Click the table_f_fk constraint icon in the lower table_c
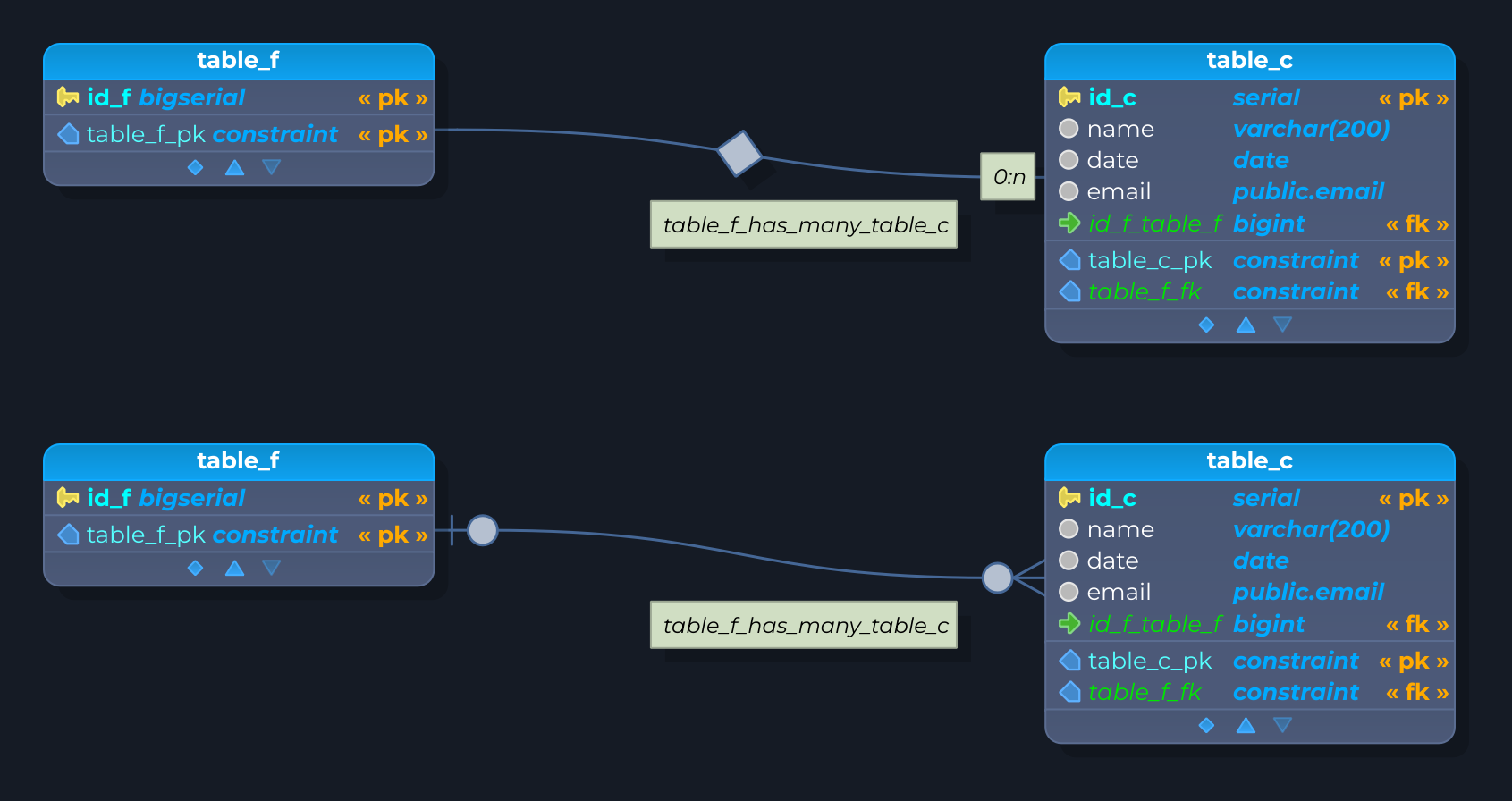1512x801 pixels. 1069,692
